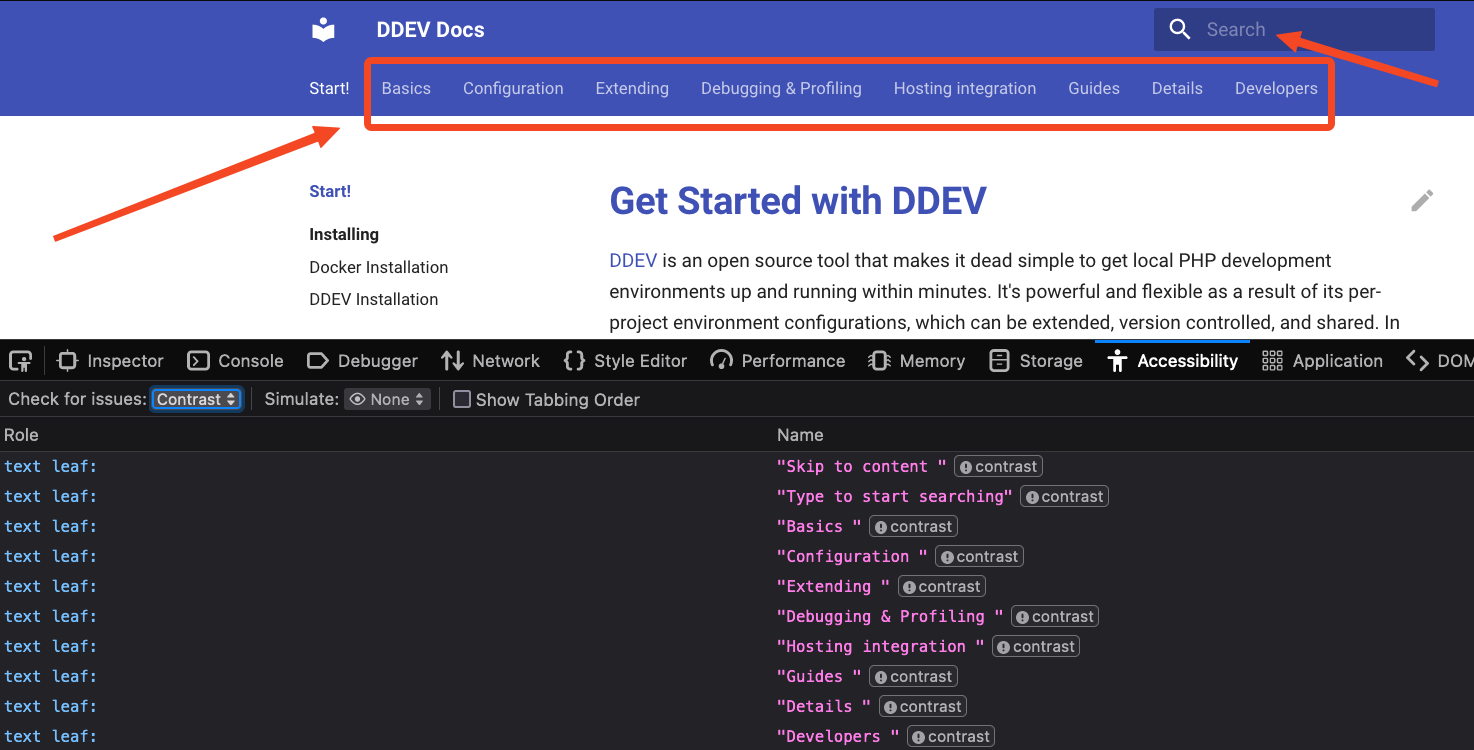Click the contrast badge beside "Extending" row
Viewport: 1474px width, 750px height.
click(942, 587)
